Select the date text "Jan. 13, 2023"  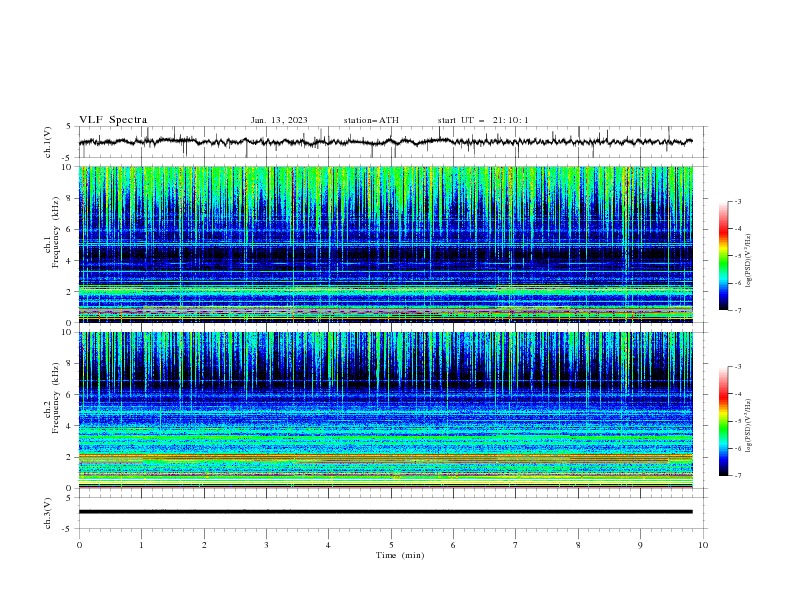pos(279,120)
